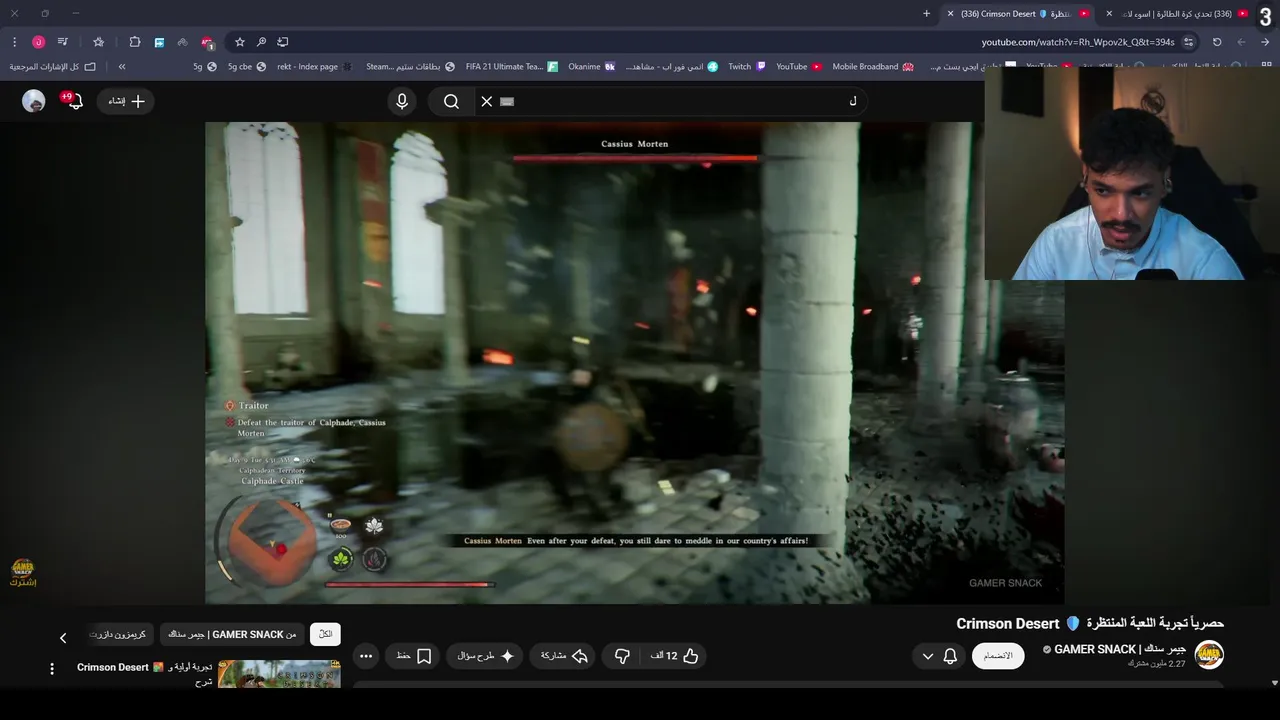The height and width of the screenshot is (720, 1280).
Task: Click the Ask a question (طرح سؤال) button
Action: click(x=485, y=656)
